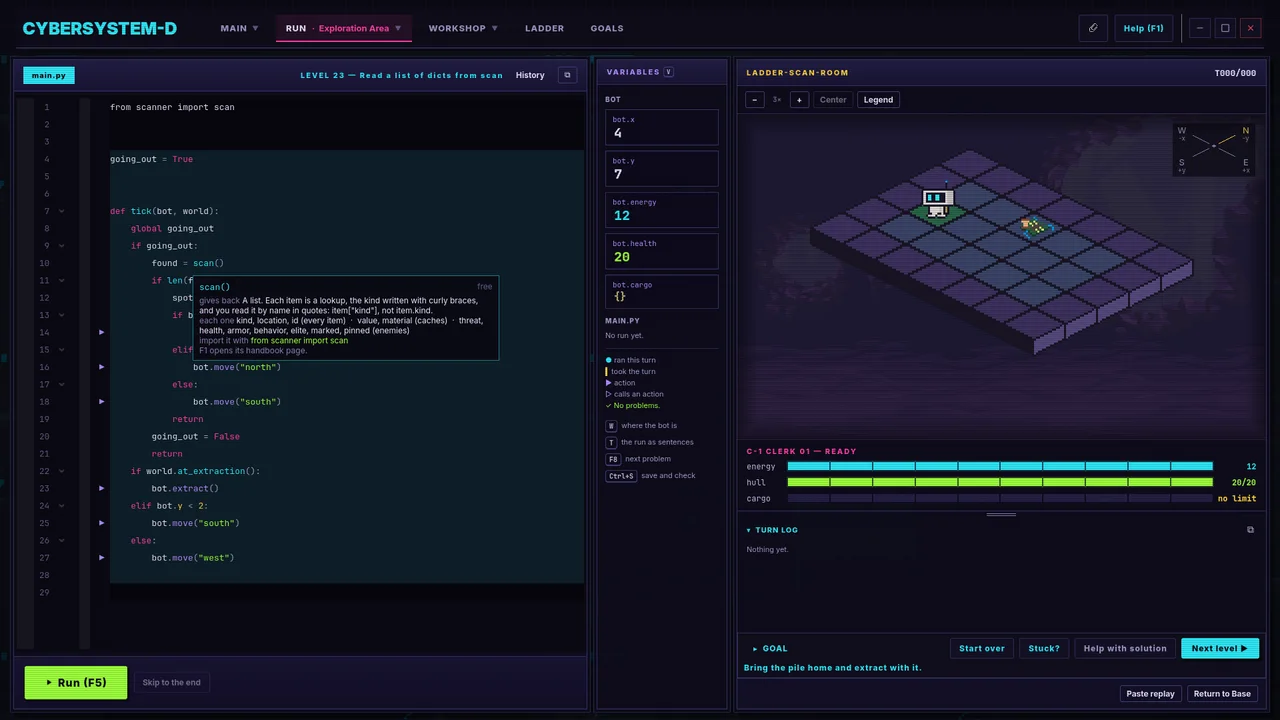Open the RUN Exploration Area dropdown
This screenshot has height=720, width=1280.
coord(343,28)
